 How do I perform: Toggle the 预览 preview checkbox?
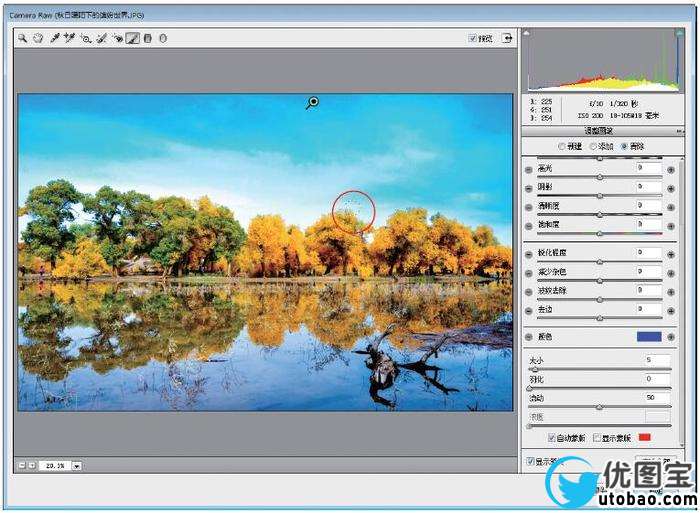[x=472, y=38]
